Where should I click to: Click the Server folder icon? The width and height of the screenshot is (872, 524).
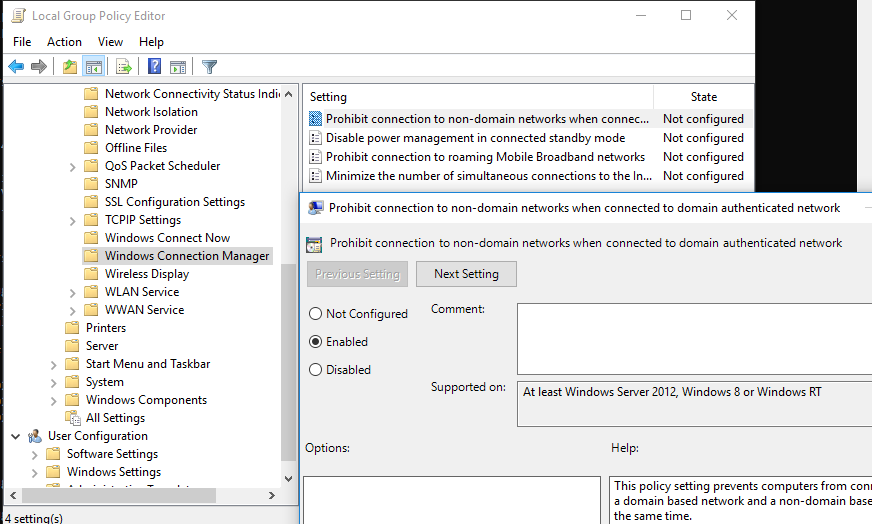pyautogui.click(x=72, y=345)
